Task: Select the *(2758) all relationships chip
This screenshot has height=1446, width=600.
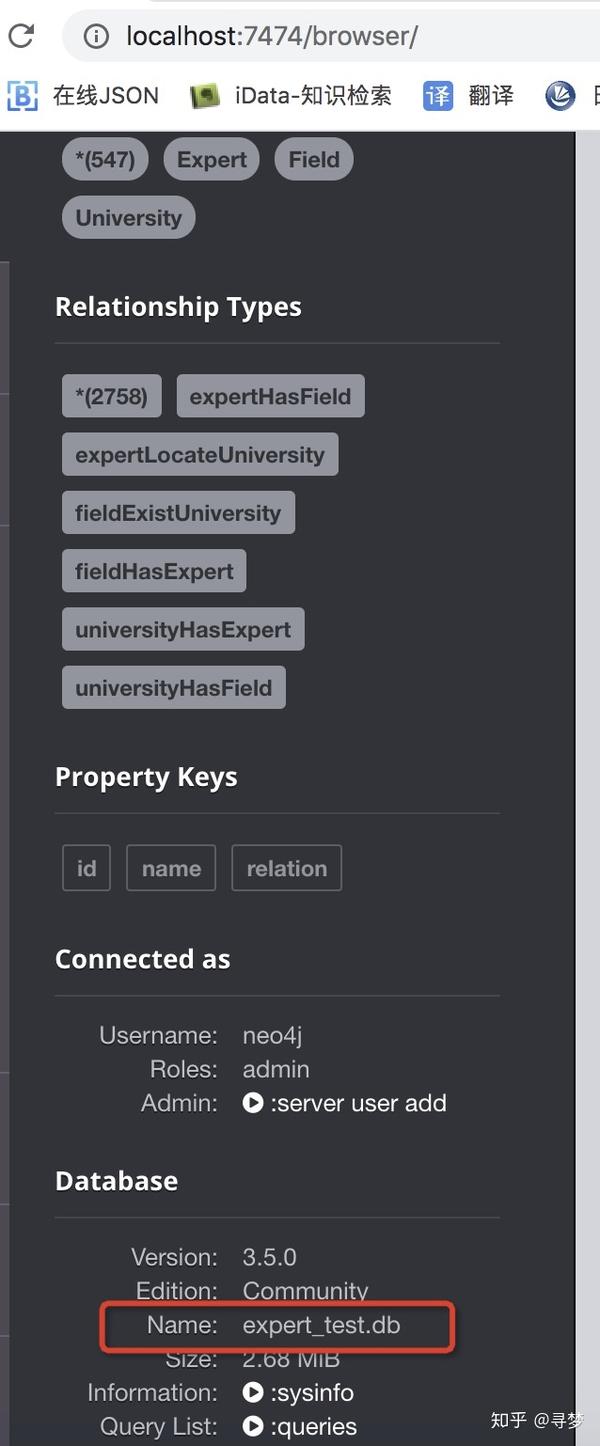Action: (x=111, y=397)
